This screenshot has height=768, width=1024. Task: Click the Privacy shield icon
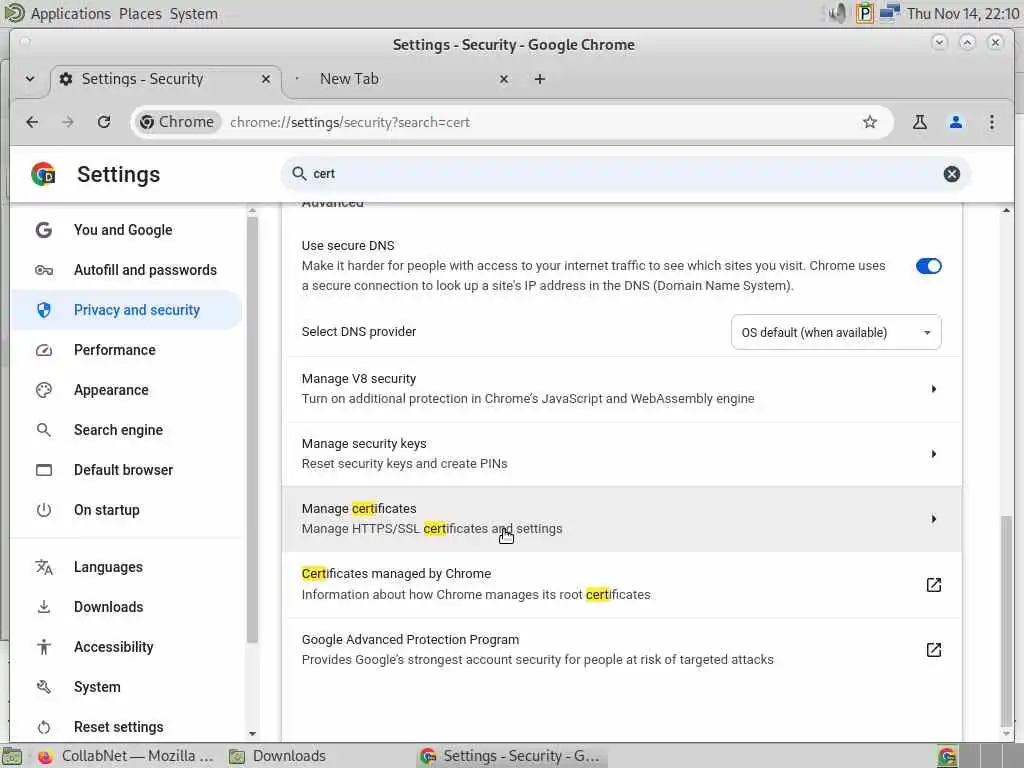coord(44,310)
